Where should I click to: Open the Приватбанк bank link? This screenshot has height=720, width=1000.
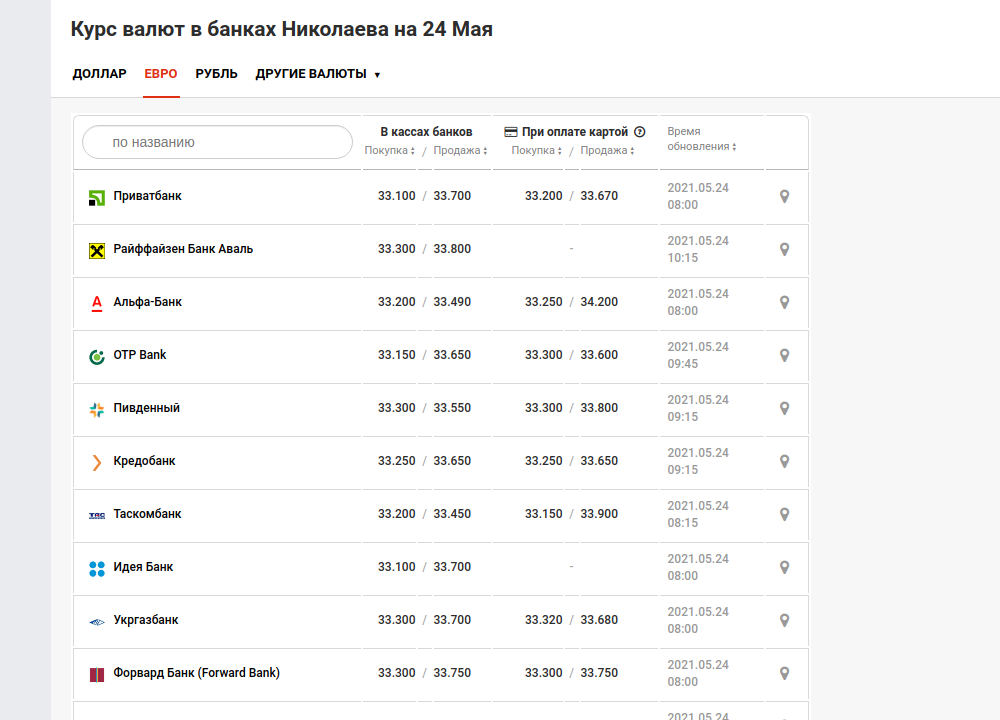point(147,196)
